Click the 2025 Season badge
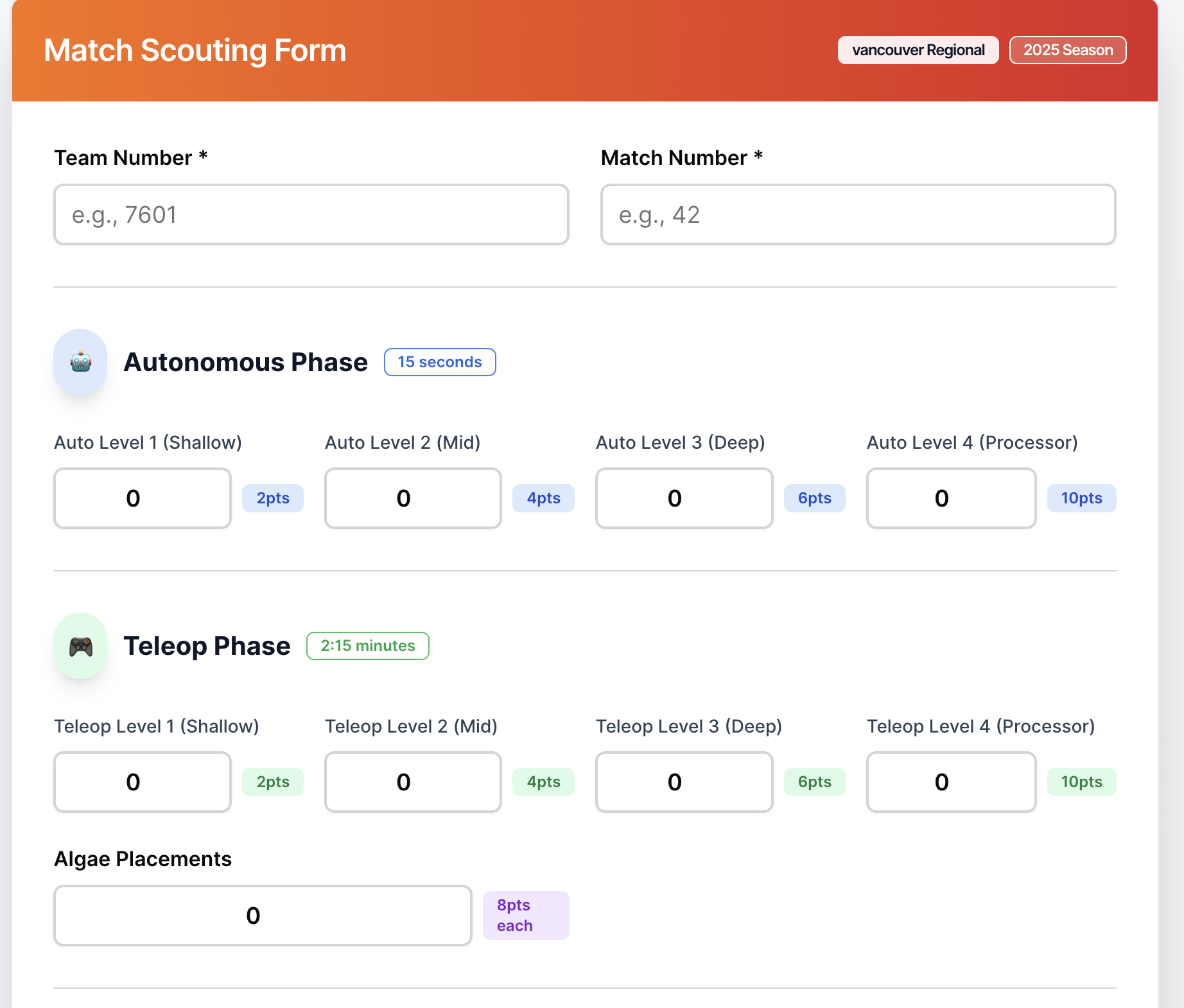This screenshot has height=1008, width=1184. pos(1068,50)
